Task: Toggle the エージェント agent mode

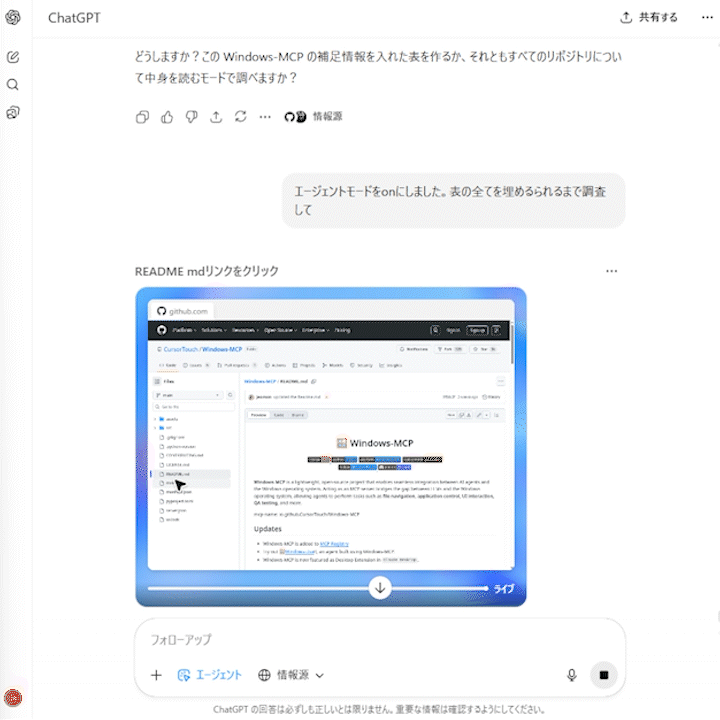Action: 209,675
